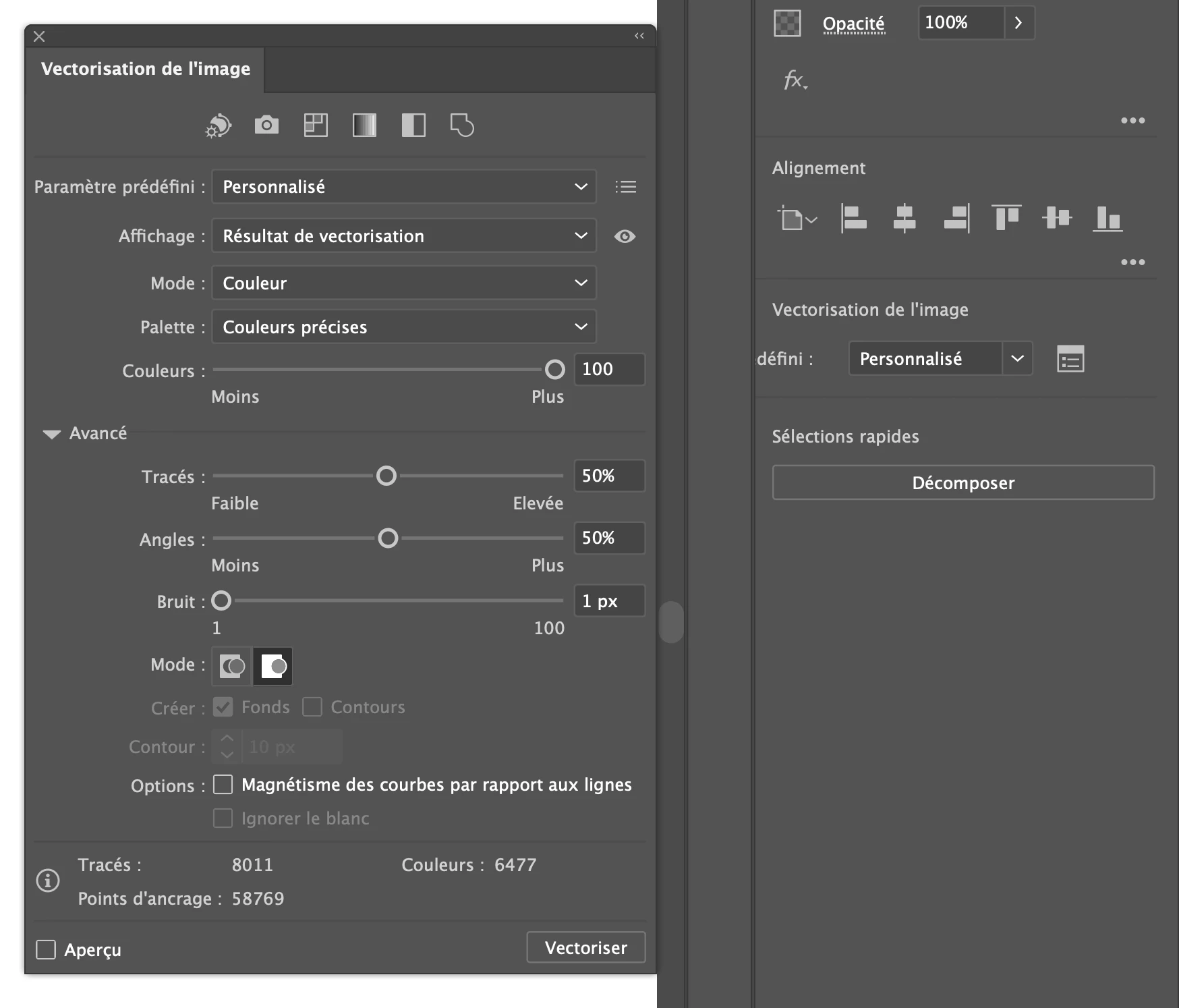Align objects to the top vertically

point(1006,218)
